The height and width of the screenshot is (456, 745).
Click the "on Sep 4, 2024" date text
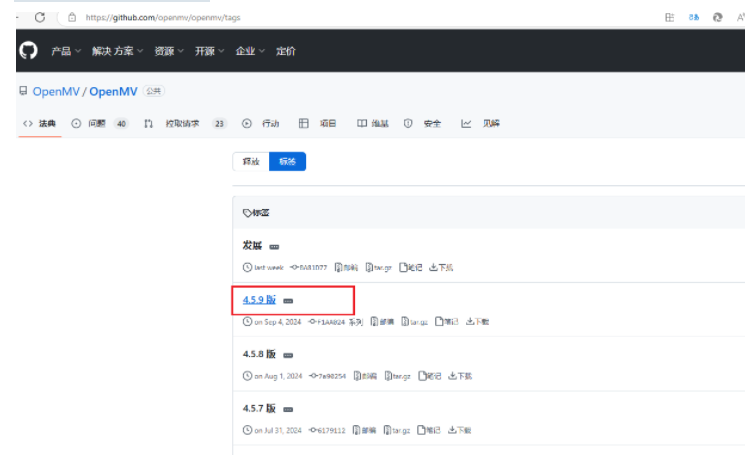tap(277, 322)
